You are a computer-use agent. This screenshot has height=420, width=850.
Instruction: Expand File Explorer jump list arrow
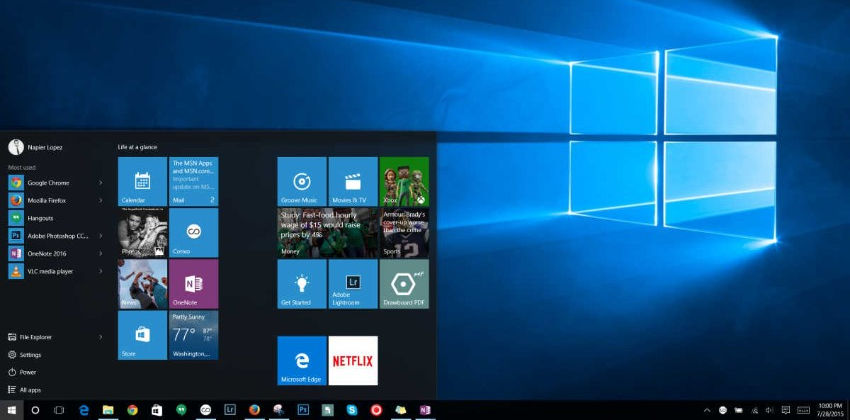pos(100,337)
